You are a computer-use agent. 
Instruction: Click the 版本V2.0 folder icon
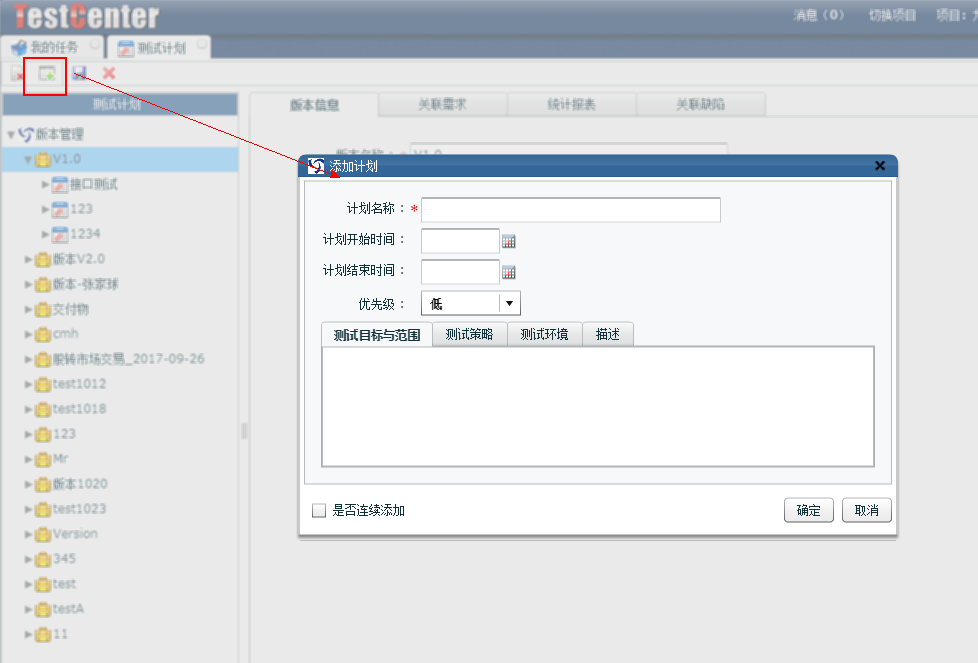(43, 259)
